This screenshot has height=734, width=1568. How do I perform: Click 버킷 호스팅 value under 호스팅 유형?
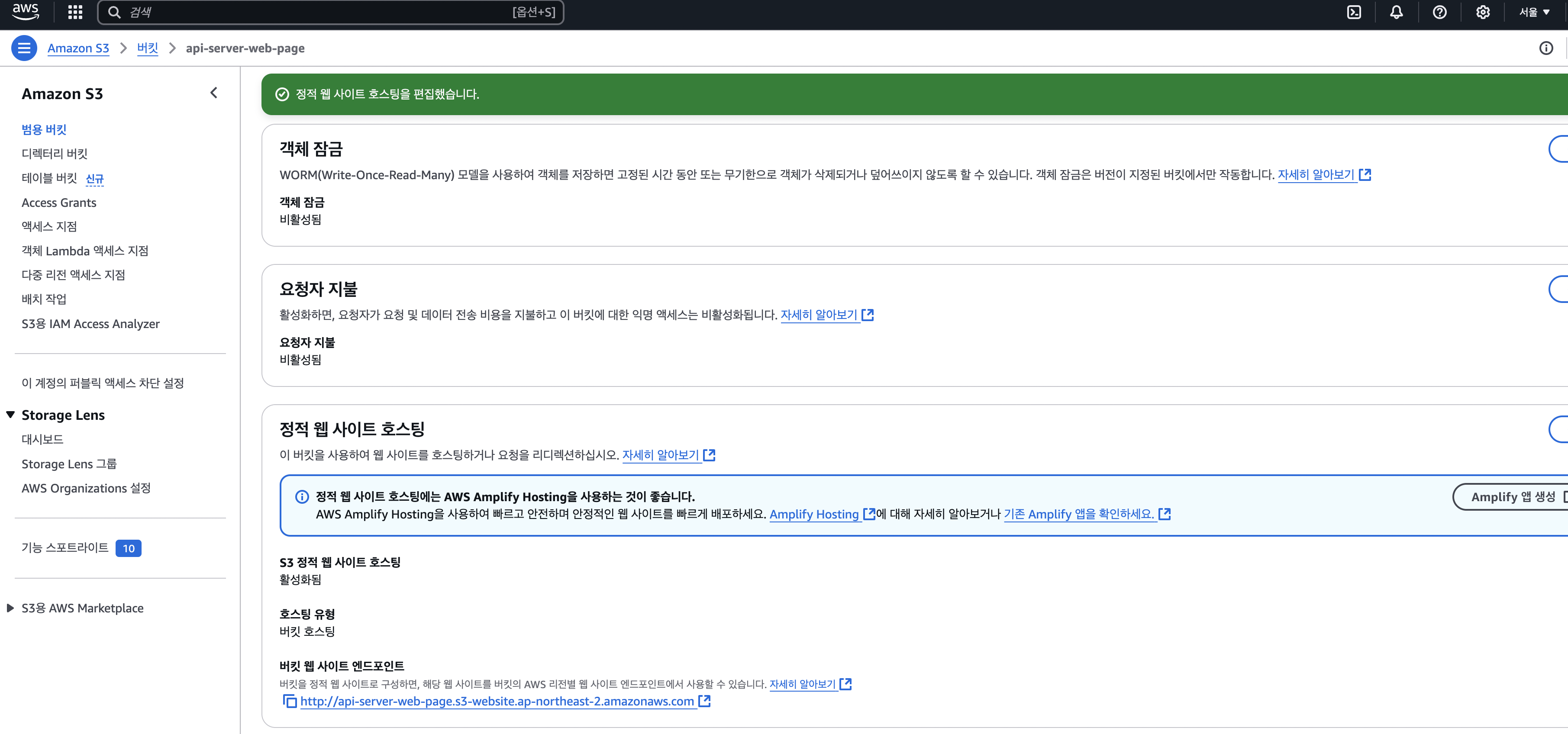(307, 631)
